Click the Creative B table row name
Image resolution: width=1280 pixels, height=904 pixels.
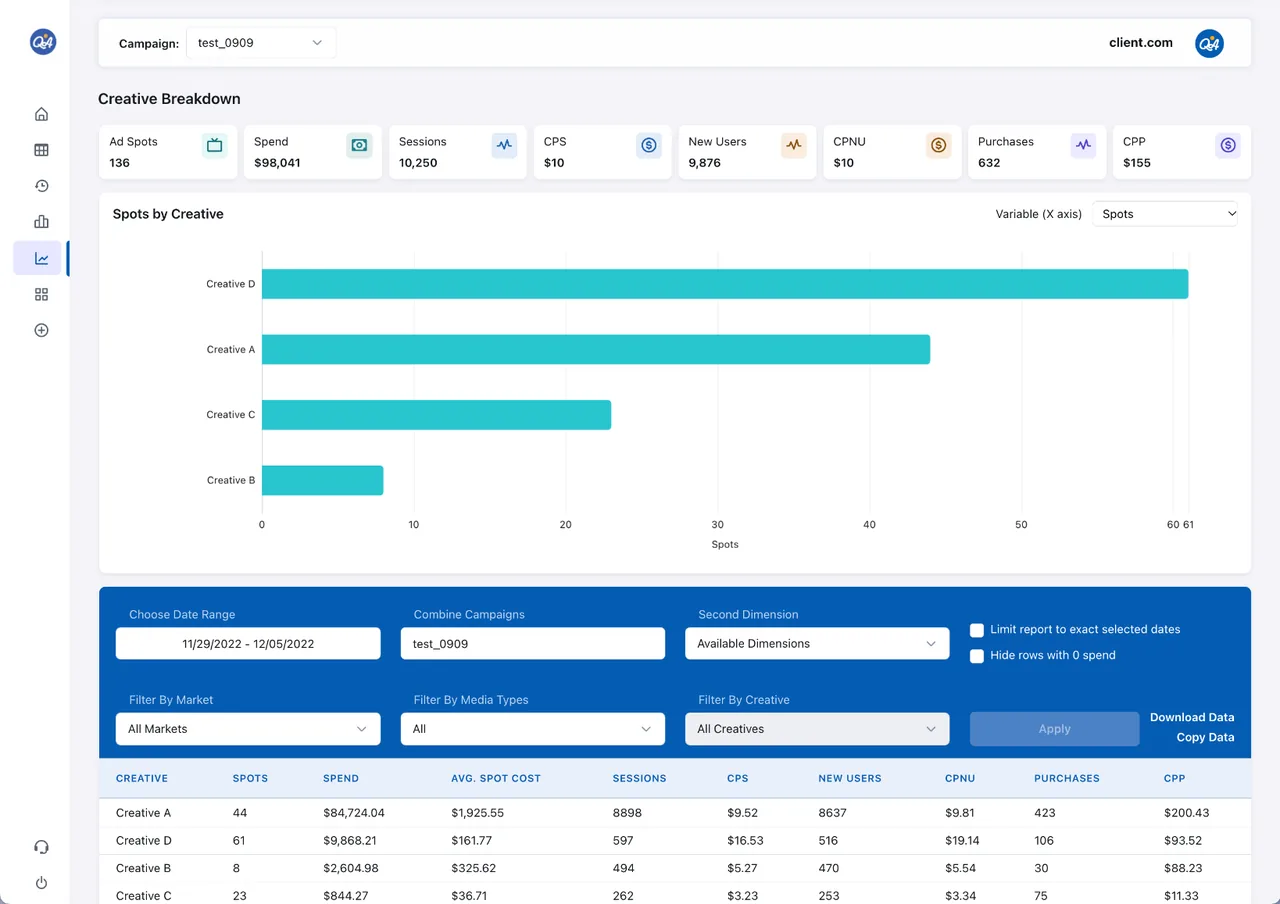[x=143, y=868]
